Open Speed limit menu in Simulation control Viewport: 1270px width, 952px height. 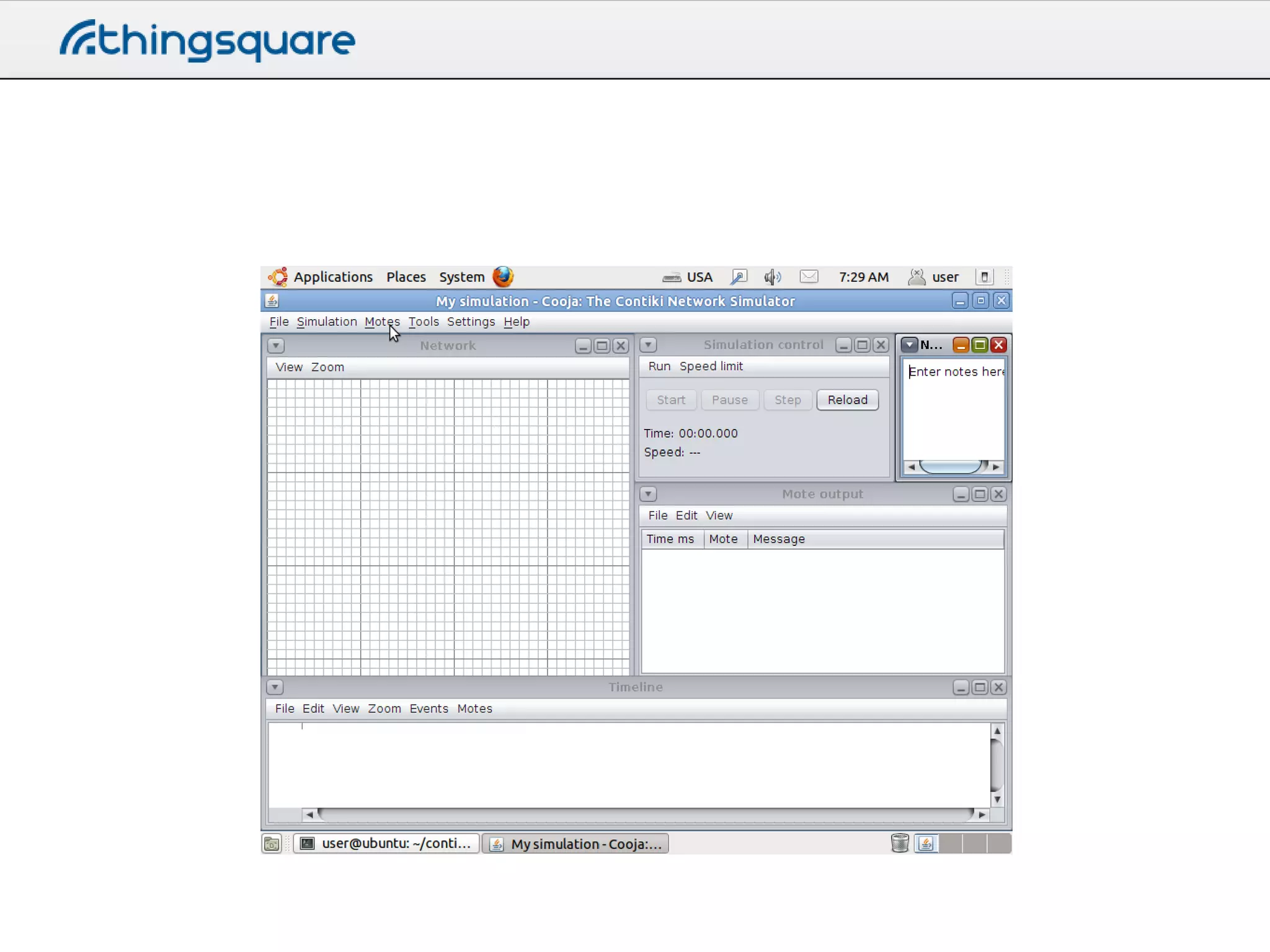(711, 366)
